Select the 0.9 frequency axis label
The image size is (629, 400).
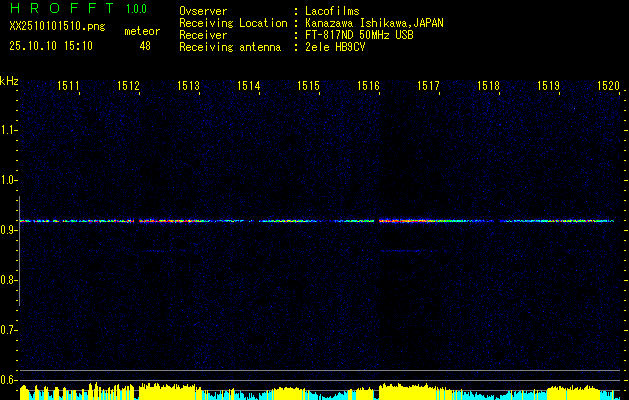(x=9, y=230)
